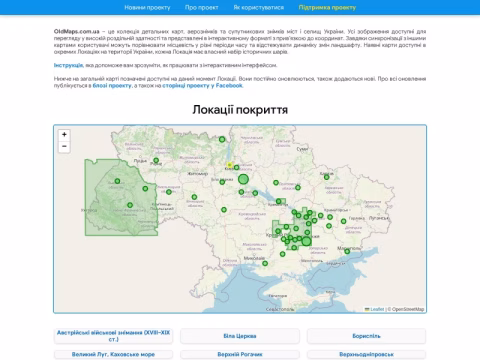
Task: Select the green marker at Кременчук
Action: click(x=279, y=201)
